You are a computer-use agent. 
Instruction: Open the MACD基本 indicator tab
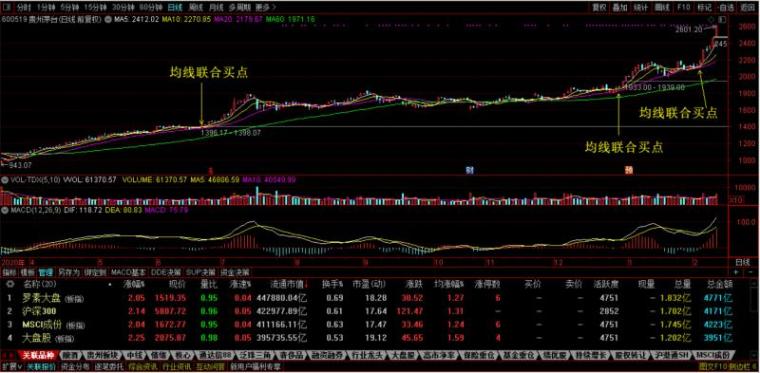[x=129, y=272]
